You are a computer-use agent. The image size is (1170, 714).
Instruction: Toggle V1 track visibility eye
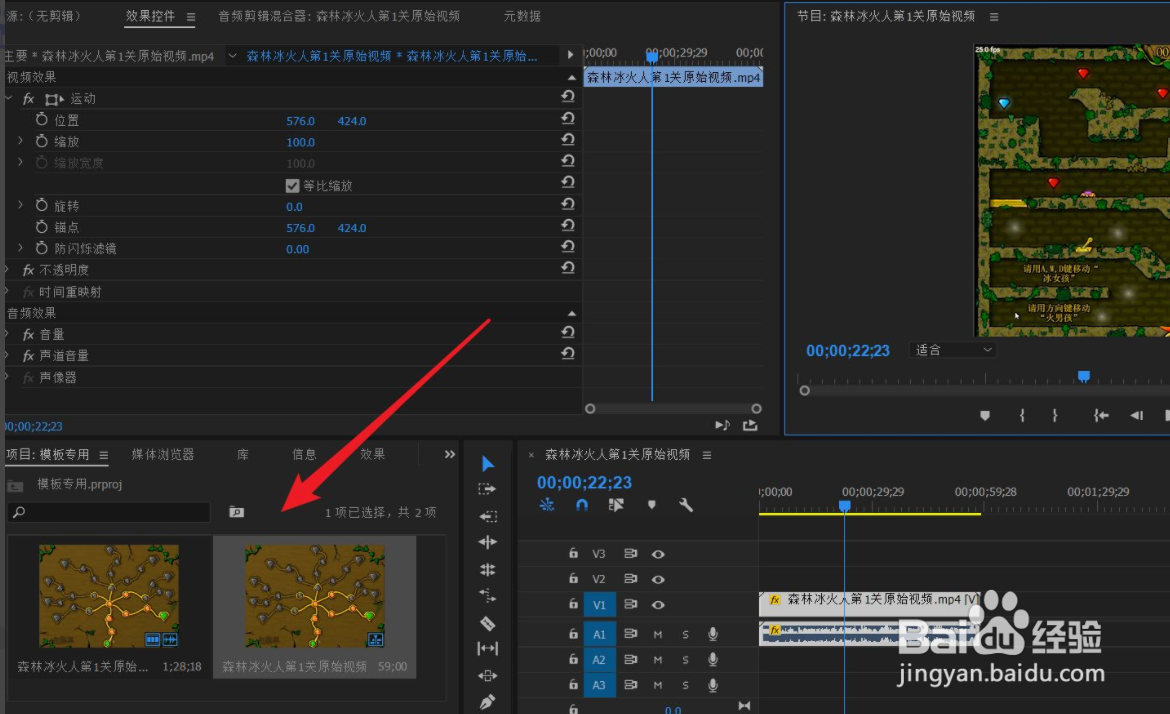pyautogui.click(x=658, y=605)
